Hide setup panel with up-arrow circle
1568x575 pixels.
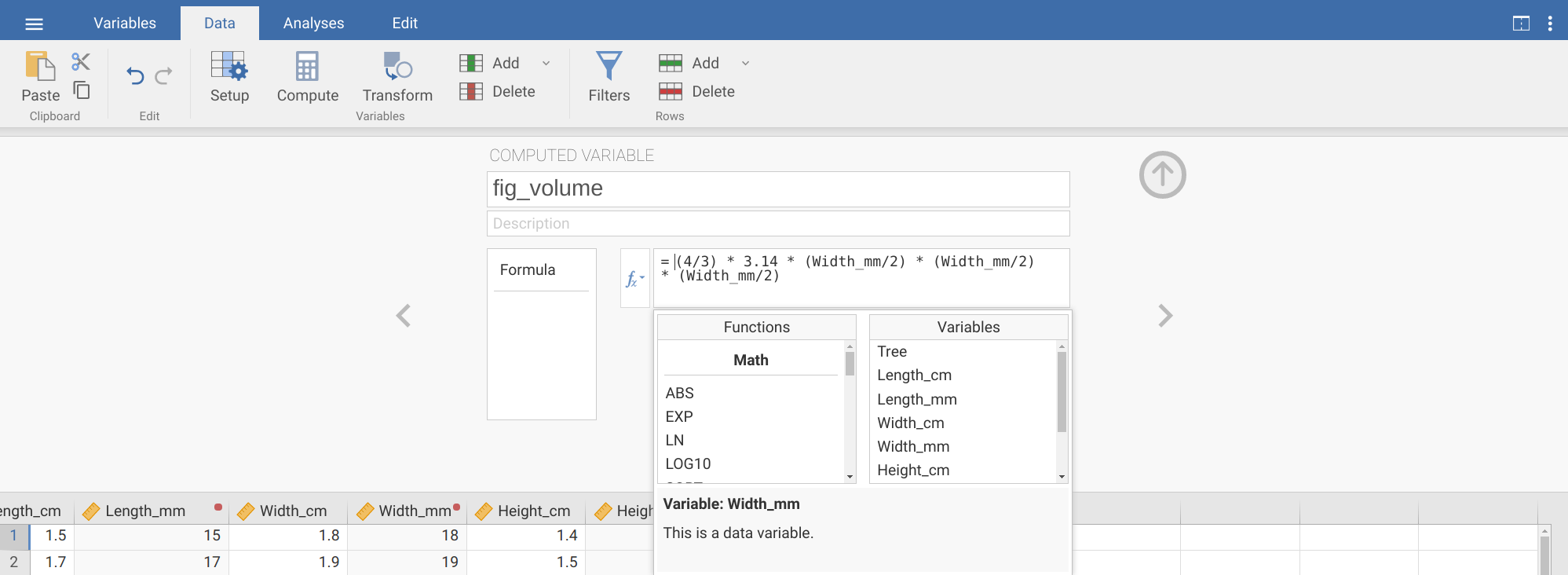click(1162, 174)
